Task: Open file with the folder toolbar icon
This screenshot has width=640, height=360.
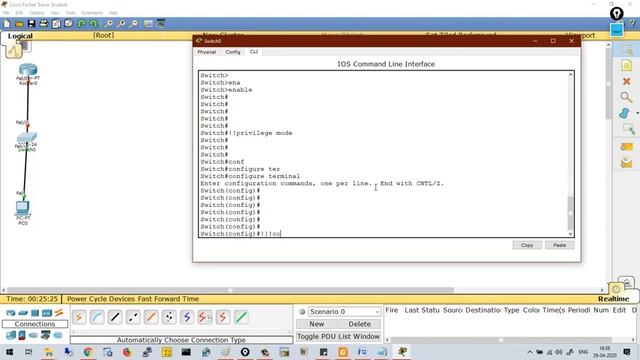Action: pos(19,24)
